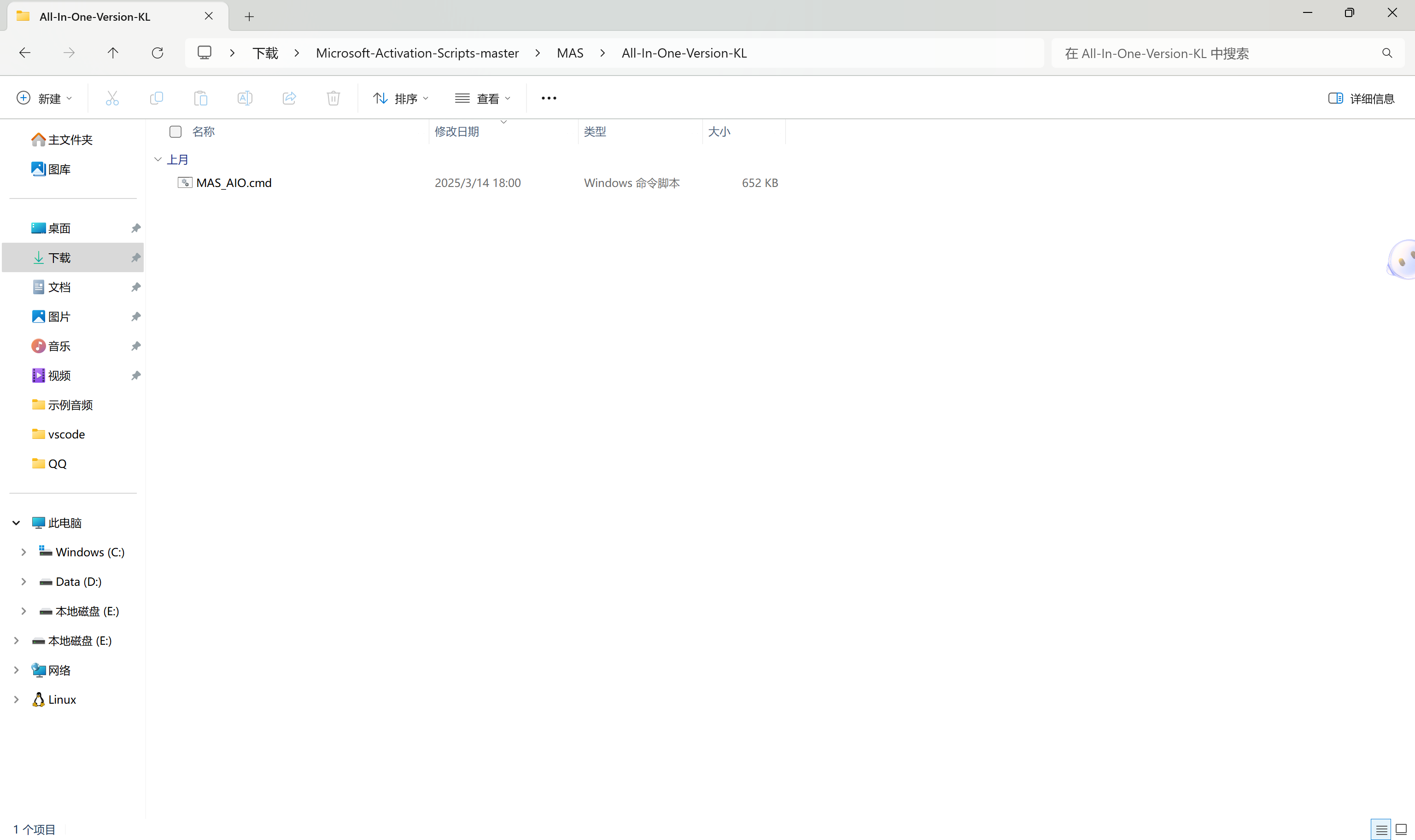The height and width of the screenshot is (840, 1415).
Task: Click the PC monitor icon in address bar
Action: point(205,52)
